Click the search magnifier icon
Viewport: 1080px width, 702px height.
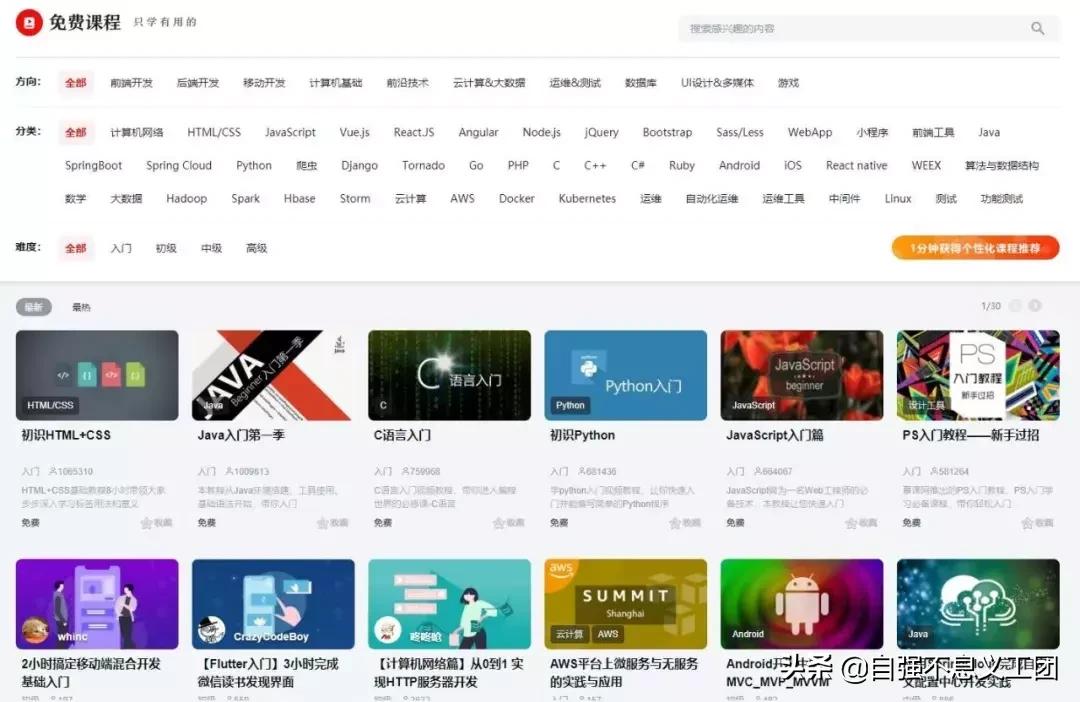1037,29
